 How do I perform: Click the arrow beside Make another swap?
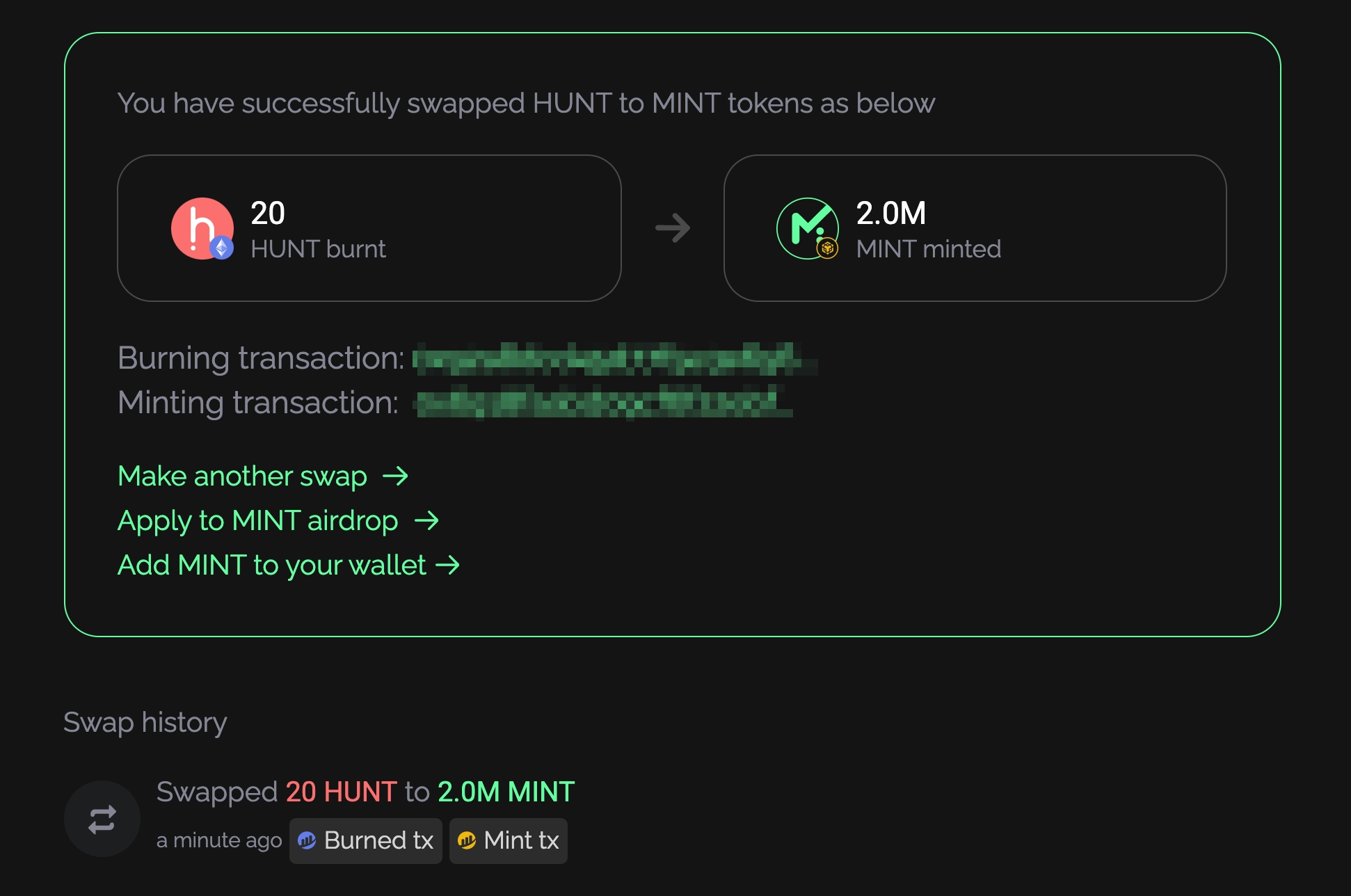pos(396,477)
